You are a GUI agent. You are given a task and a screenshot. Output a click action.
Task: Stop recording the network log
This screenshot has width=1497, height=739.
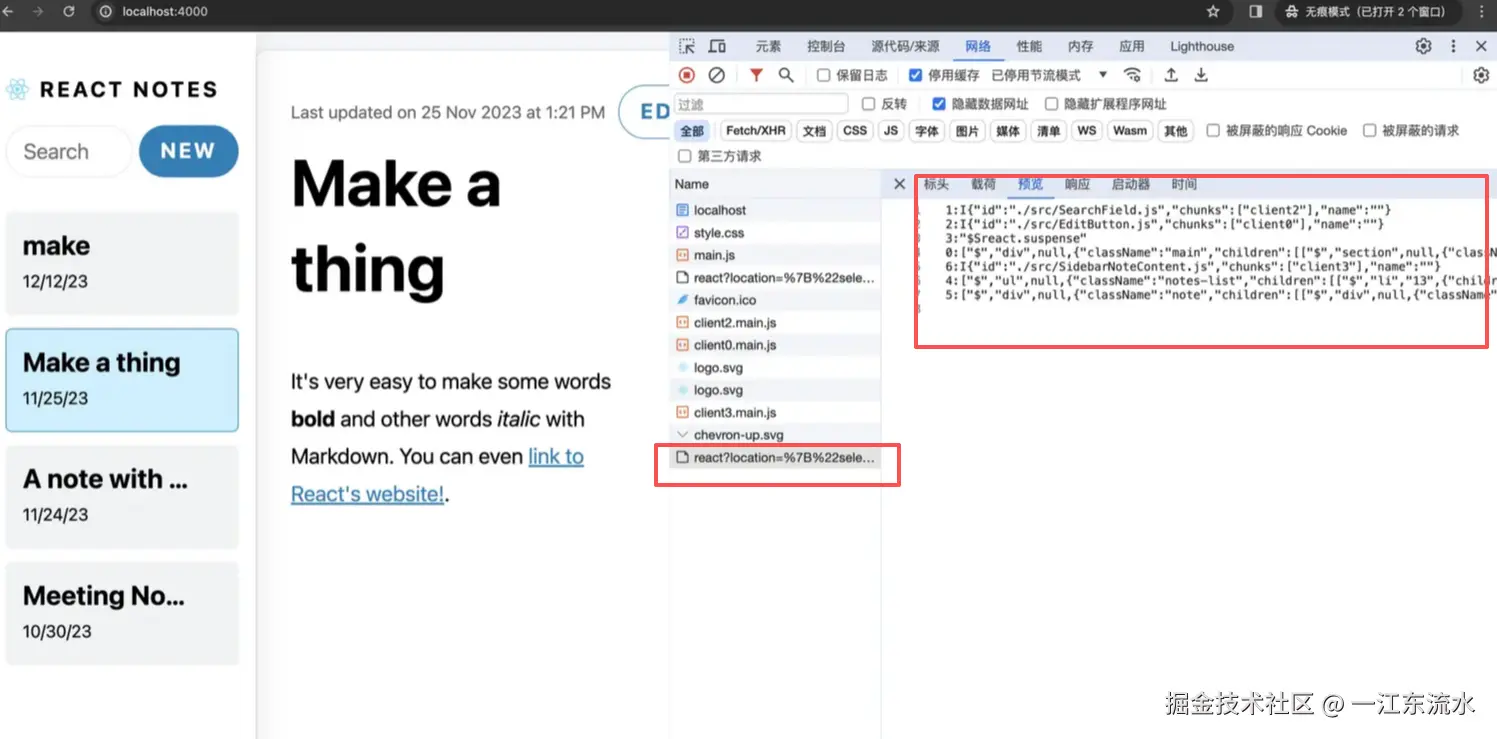coord(687,75)
